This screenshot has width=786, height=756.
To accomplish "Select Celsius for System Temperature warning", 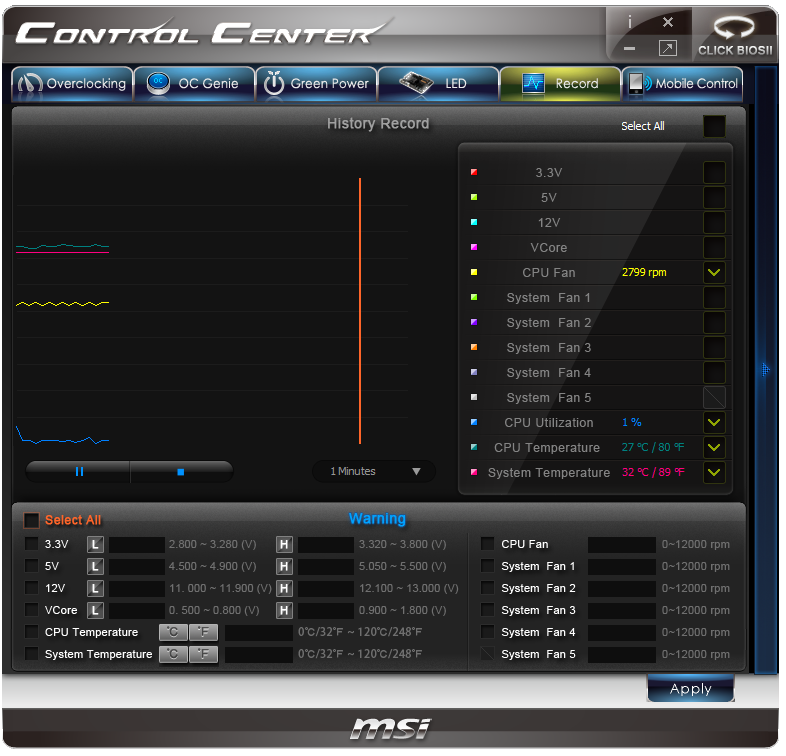I will tap(173, 655).
